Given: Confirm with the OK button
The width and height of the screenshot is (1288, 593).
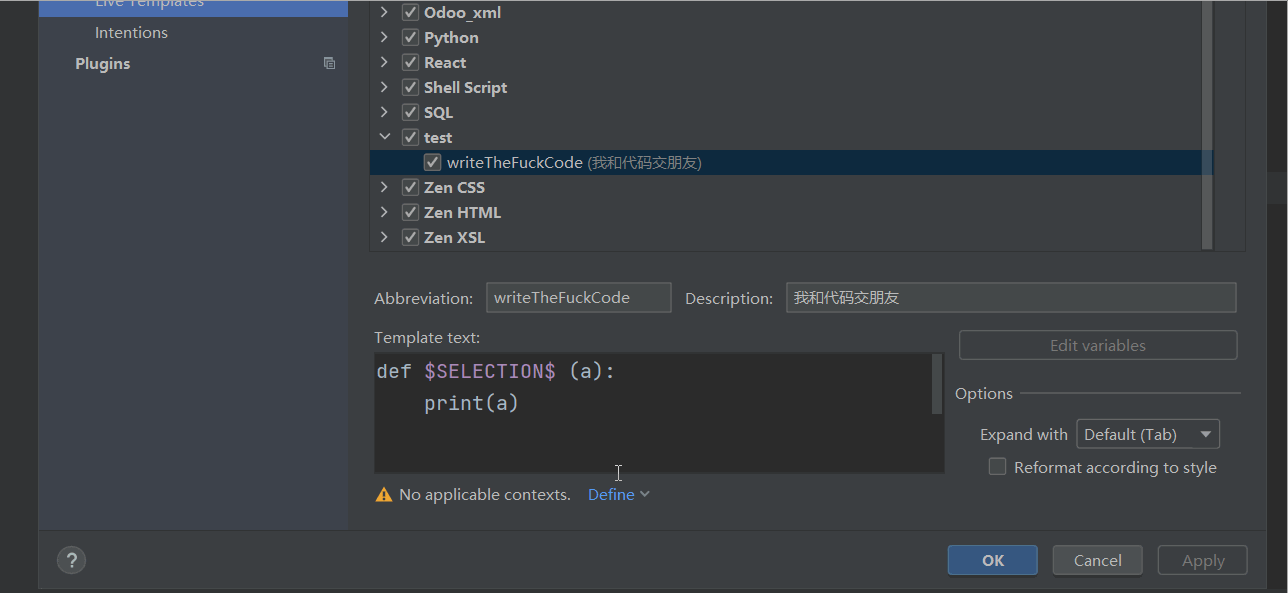Looking at the screenshot, I should pyautogui.click(x=993, y=560).
